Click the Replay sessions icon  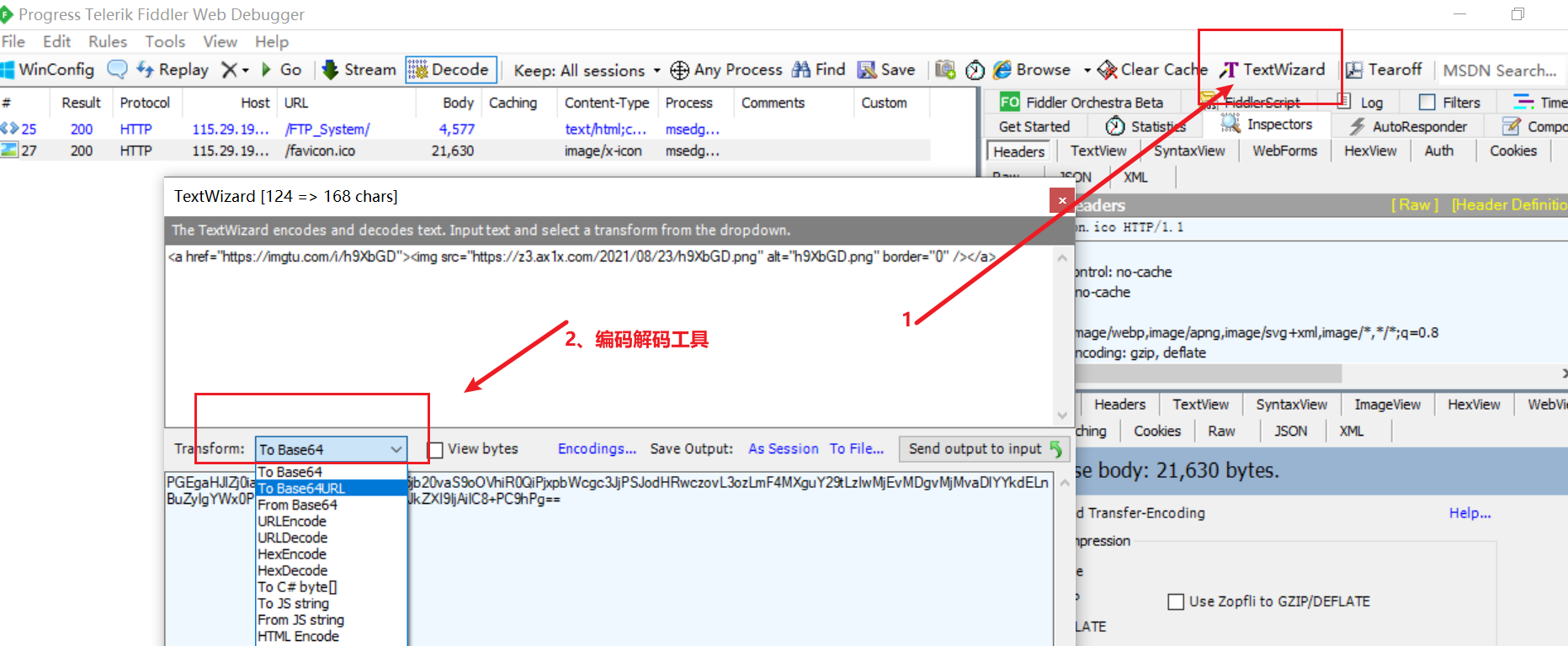point(146,70)
